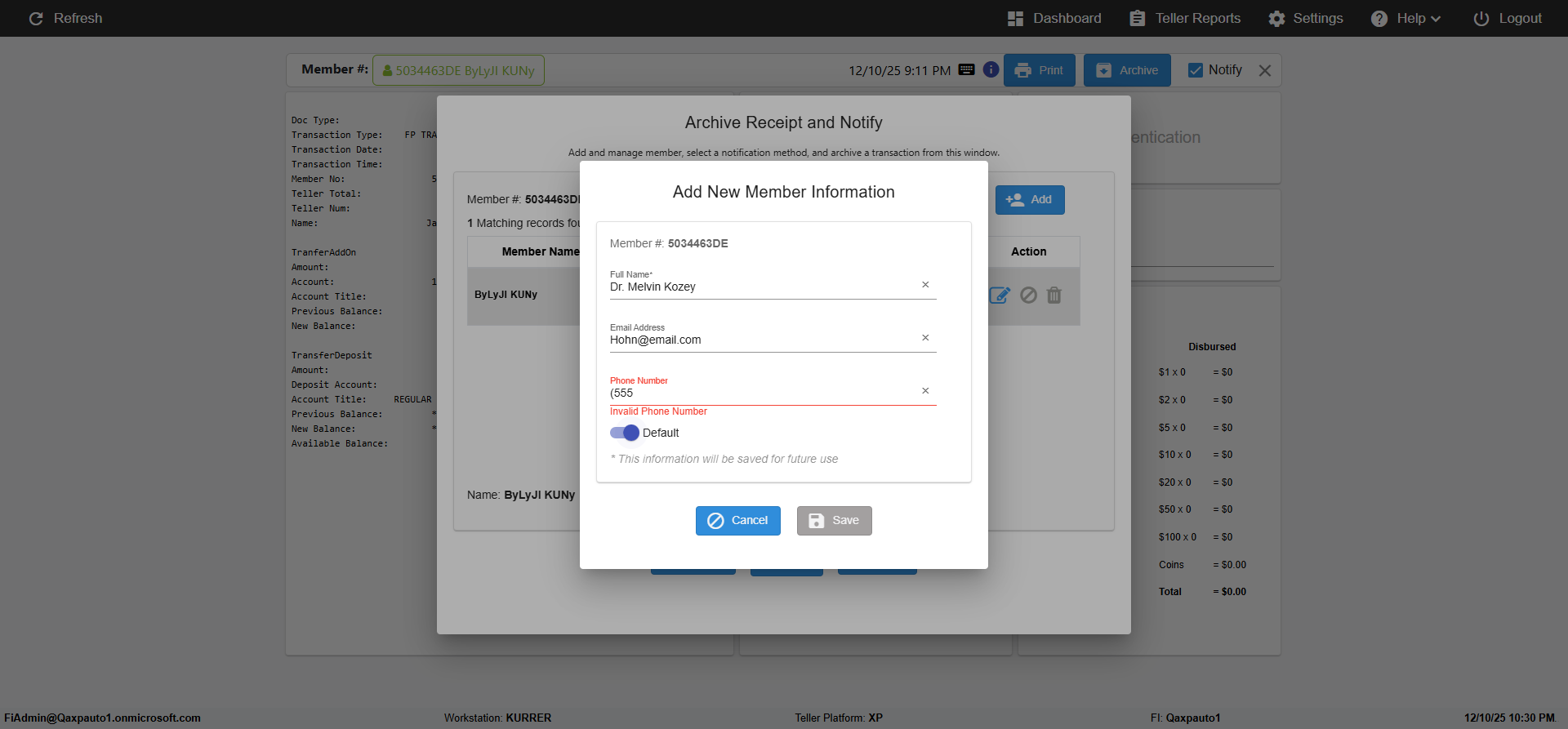Clear the Phone Number field
Viewport: 1568px width, 729px height.
(x=925, y=391)
